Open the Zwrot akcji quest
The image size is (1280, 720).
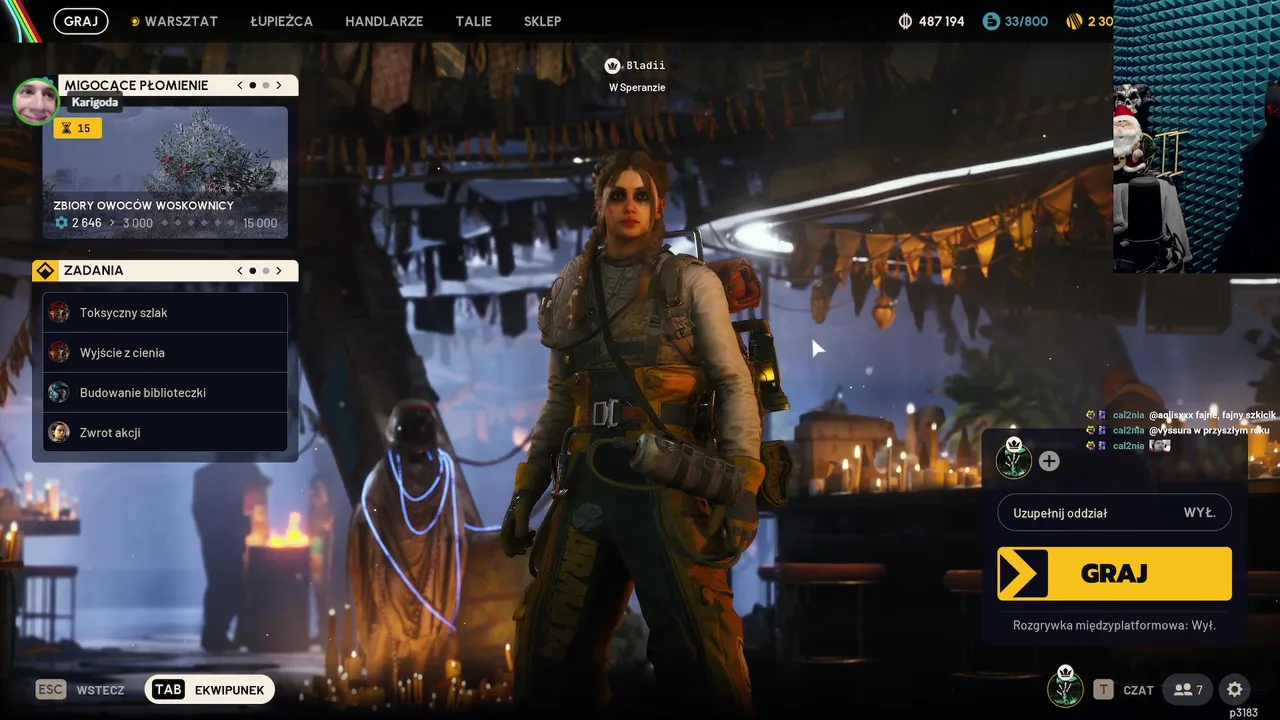pyautogui.click(x=165, y=433)
